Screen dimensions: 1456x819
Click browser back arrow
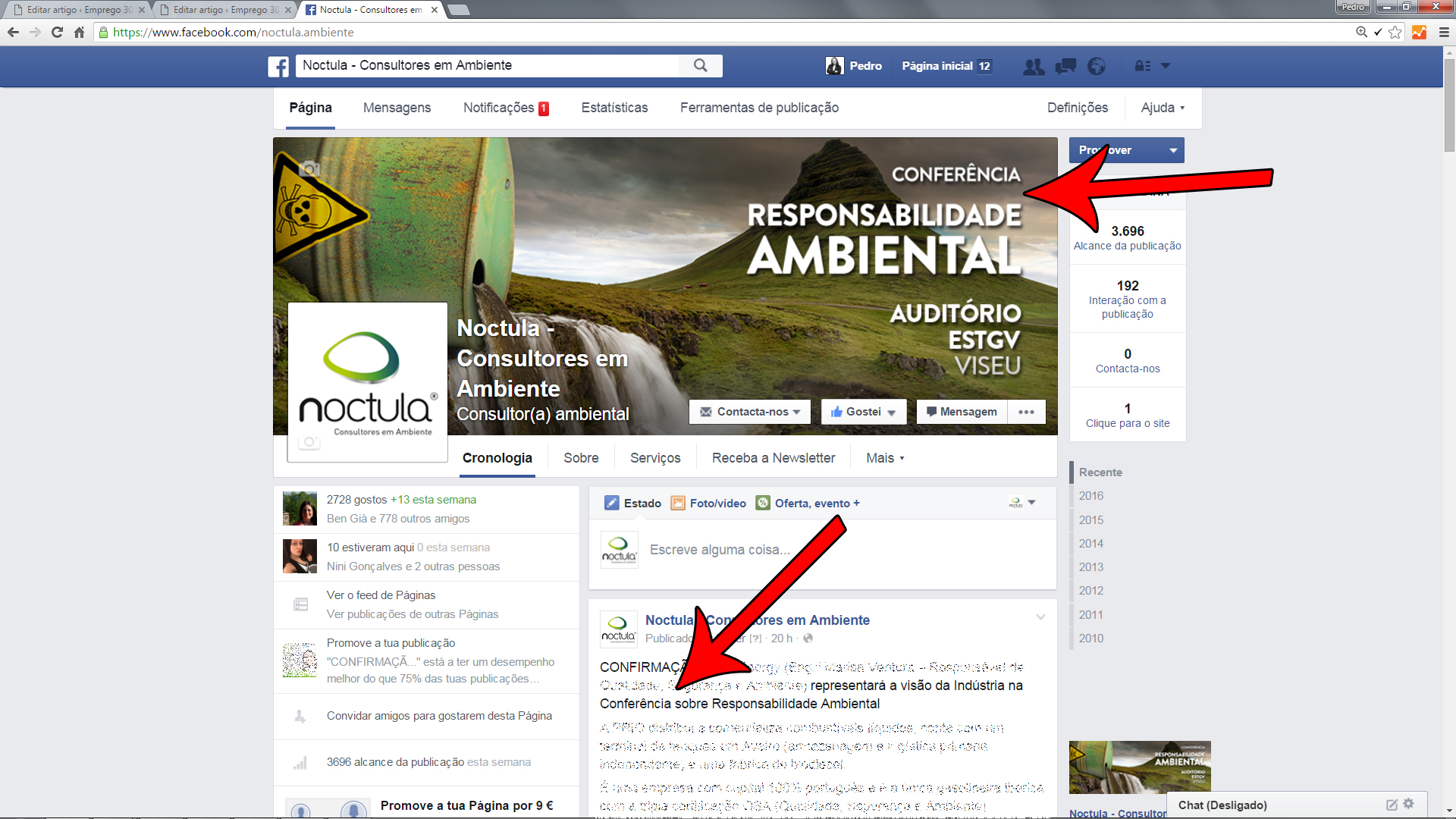13,32
